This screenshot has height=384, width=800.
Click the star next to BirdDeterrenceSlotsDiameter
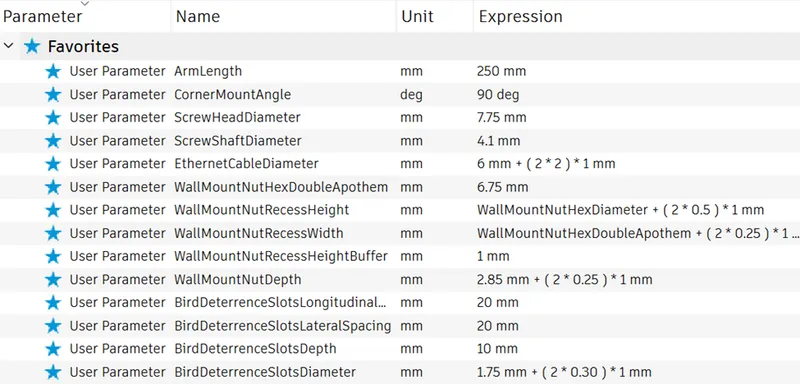pos(53,372)
